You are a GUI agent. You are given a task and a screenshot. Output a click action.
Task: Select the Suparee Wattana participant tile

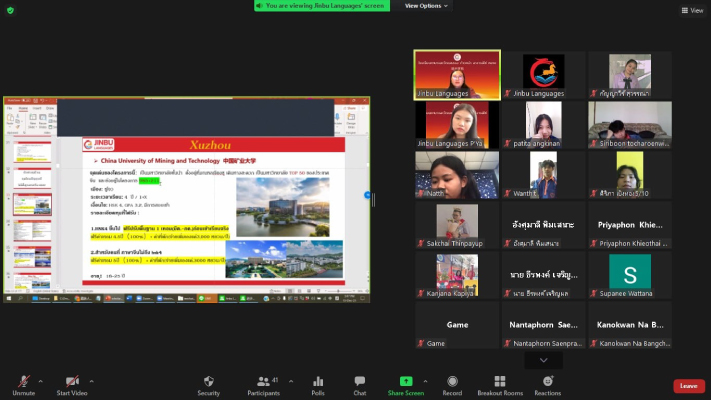pyautogui.click(x=630, y=276)
